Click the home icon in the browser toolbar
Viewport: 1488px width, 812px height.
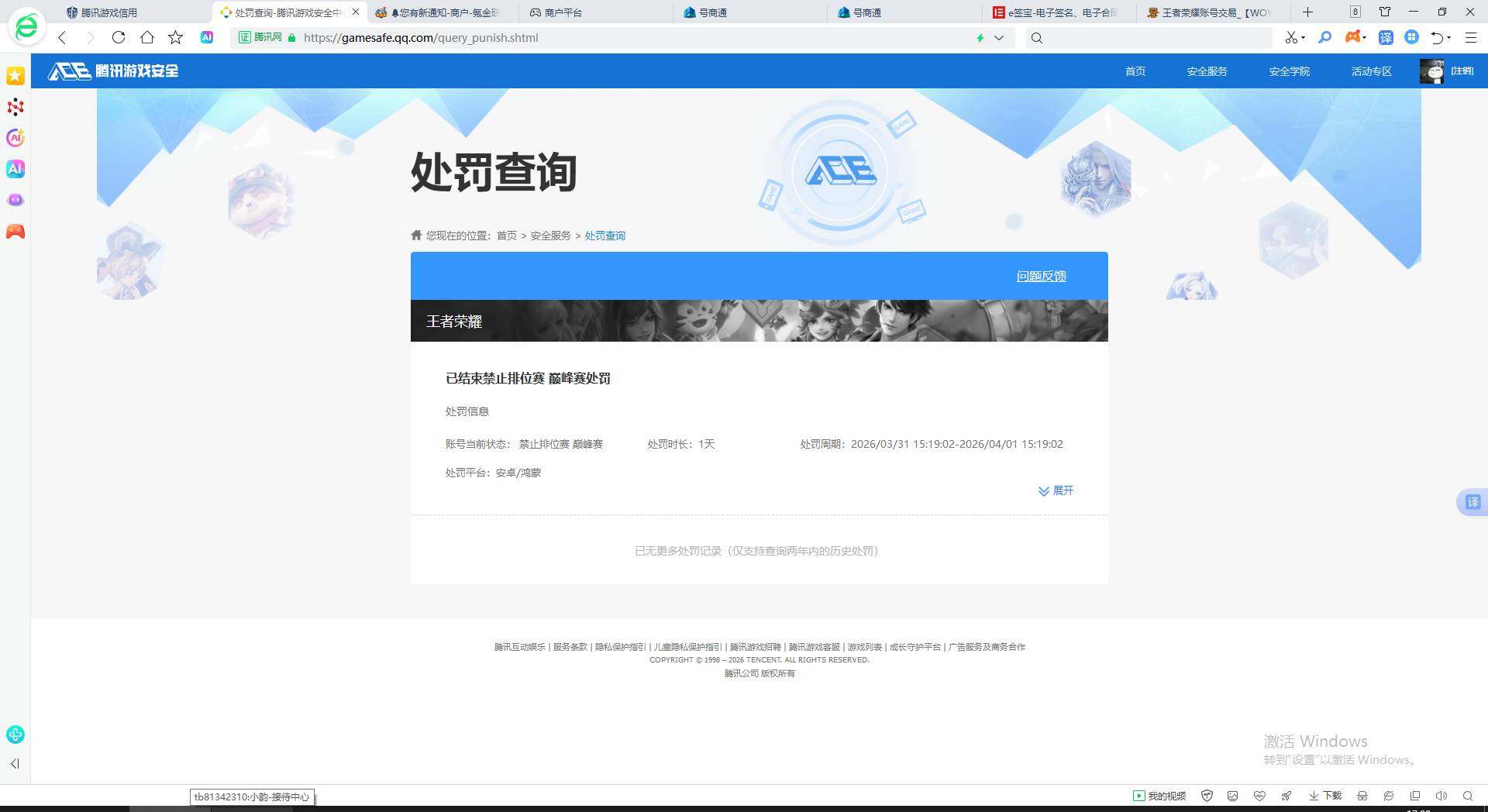[146, 37]
